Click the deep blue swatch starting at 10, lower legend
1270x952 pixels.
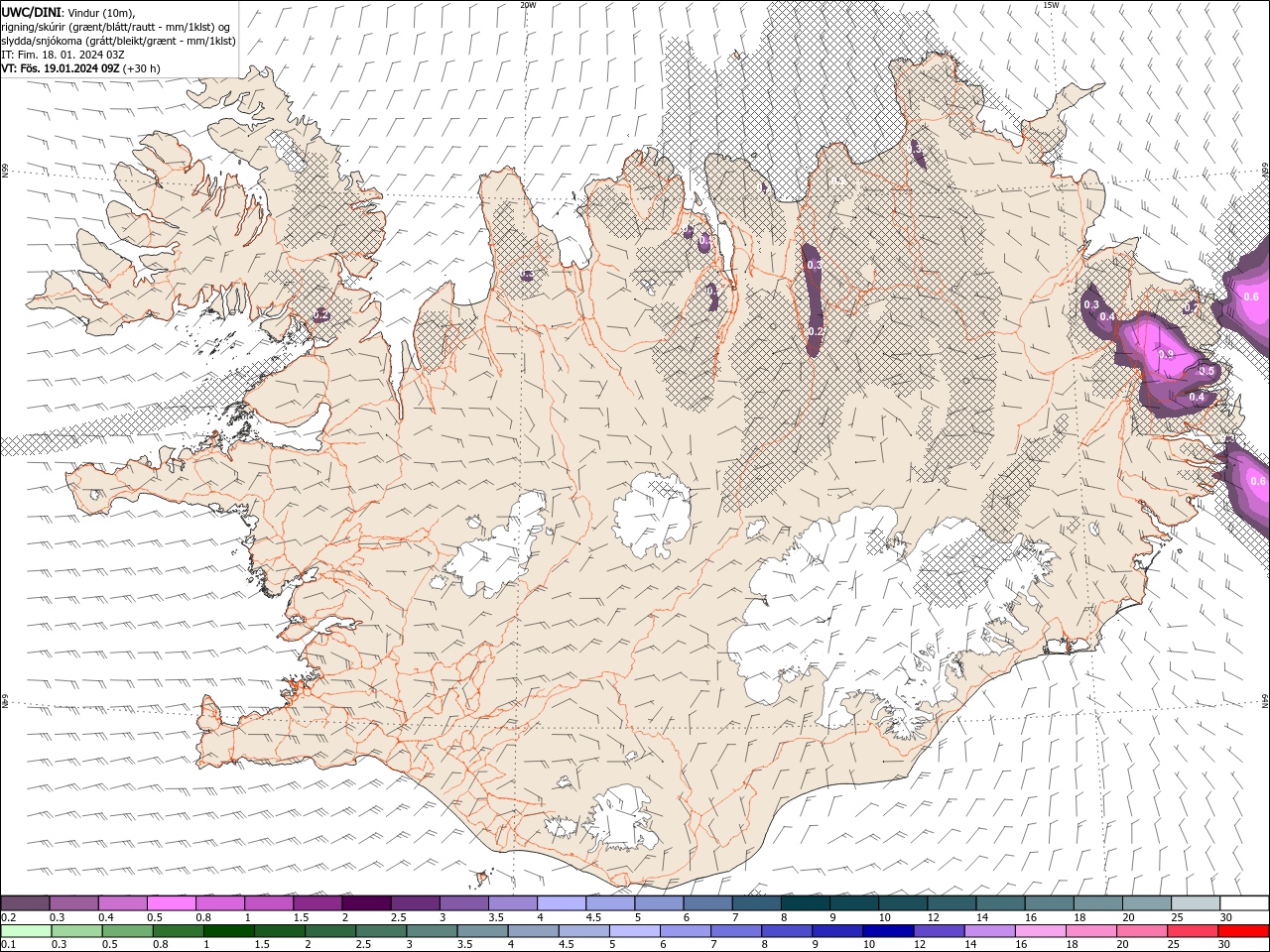coord(888,930)
